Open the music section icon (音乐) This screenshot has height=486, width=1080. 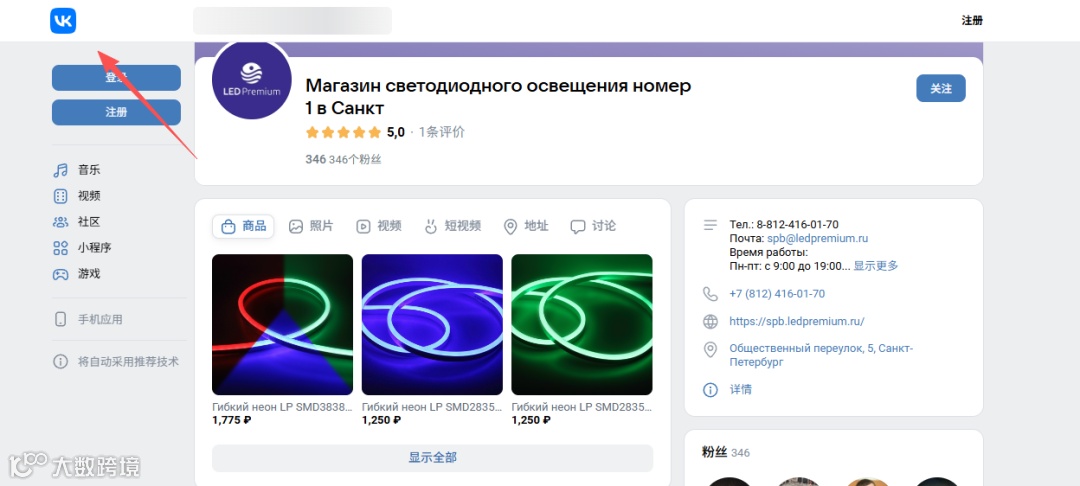point(61,170)
